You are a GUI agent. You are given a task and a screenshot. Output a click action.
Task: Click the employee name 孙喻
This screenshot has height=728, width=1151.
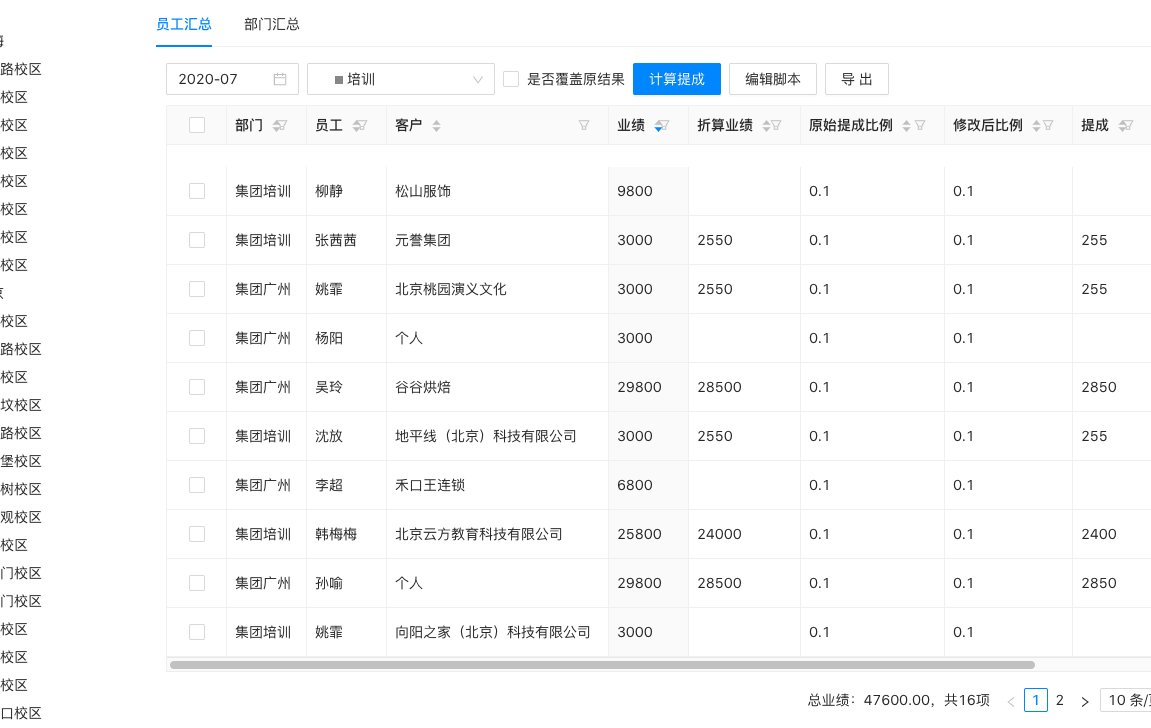coord(329,583)
